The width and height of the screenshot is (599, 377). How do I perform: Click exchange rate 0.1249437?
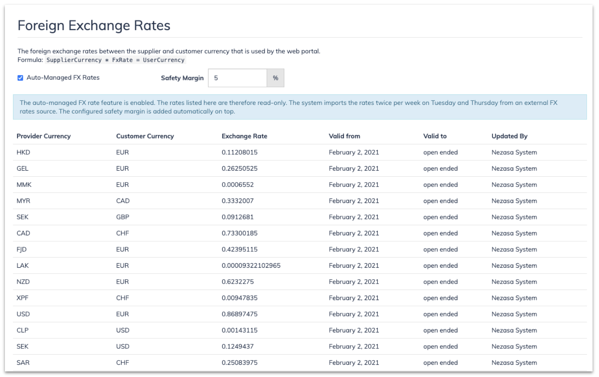point(238,346)
